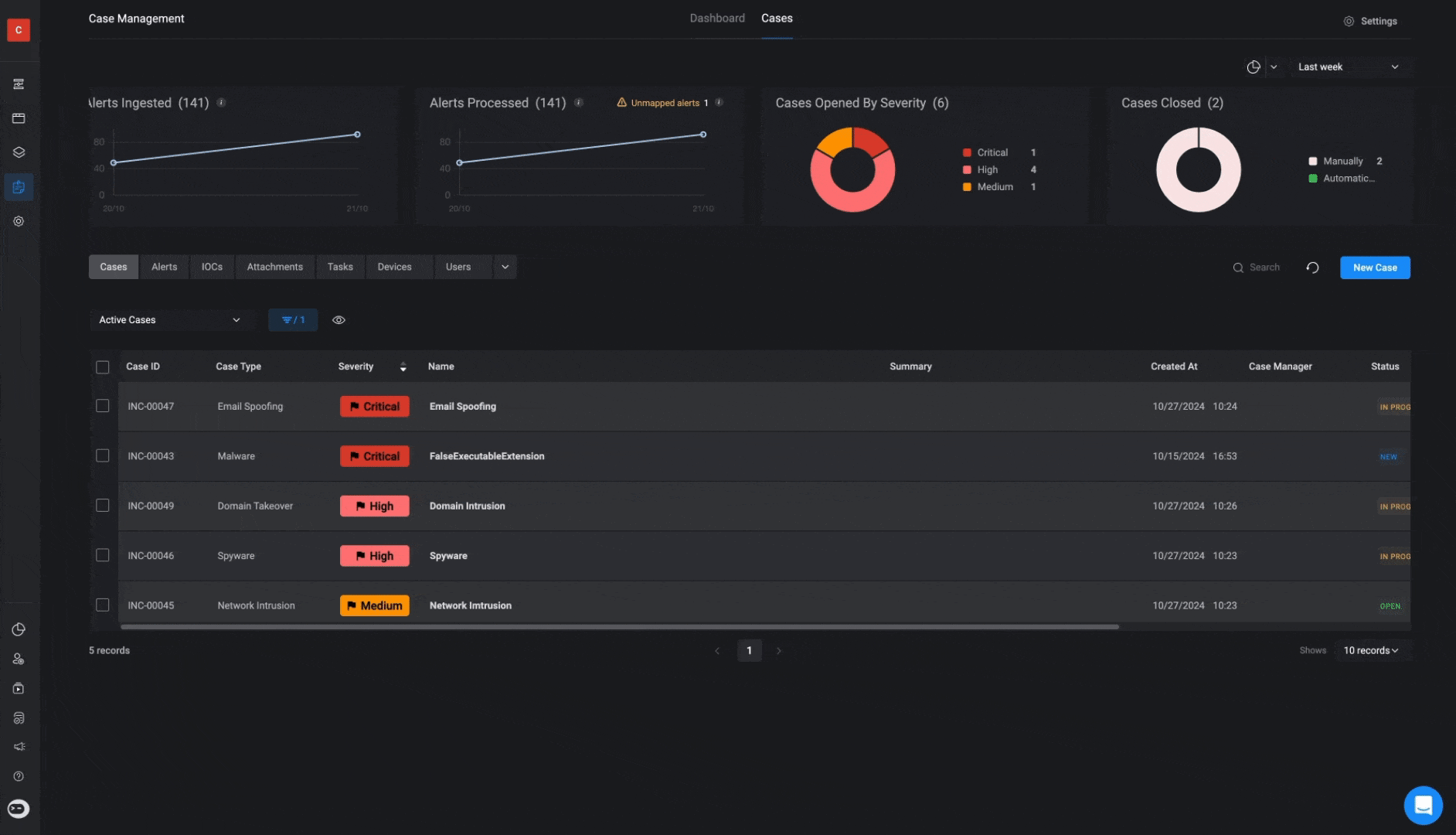Screen dimensions: 1456x835
Task: Click the red C logo icon
Action: pyautogui.click(x=19, y=30)
